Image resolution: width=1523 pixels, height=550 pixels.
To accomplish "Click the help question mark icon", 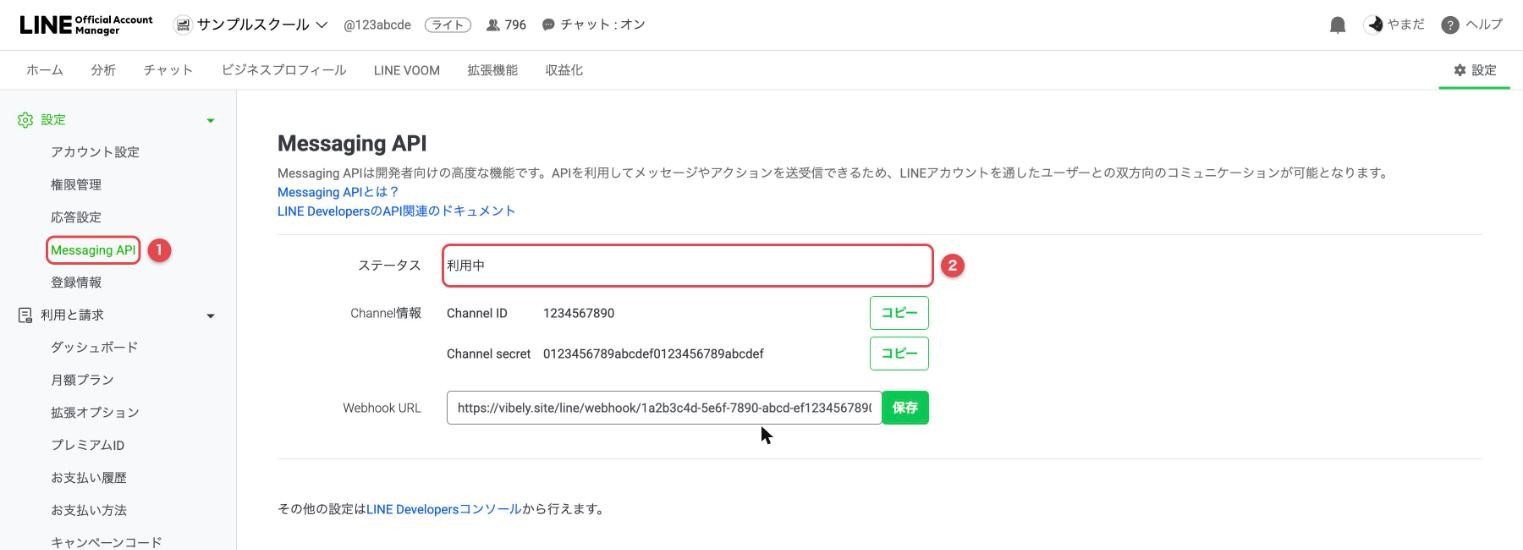I will tap(1450, 25).
